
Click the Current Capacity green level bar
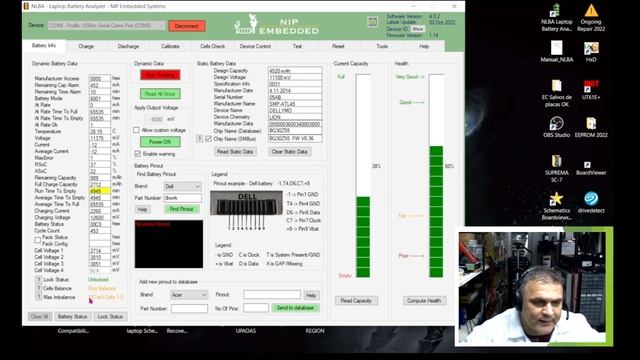(x=363, y=237)
